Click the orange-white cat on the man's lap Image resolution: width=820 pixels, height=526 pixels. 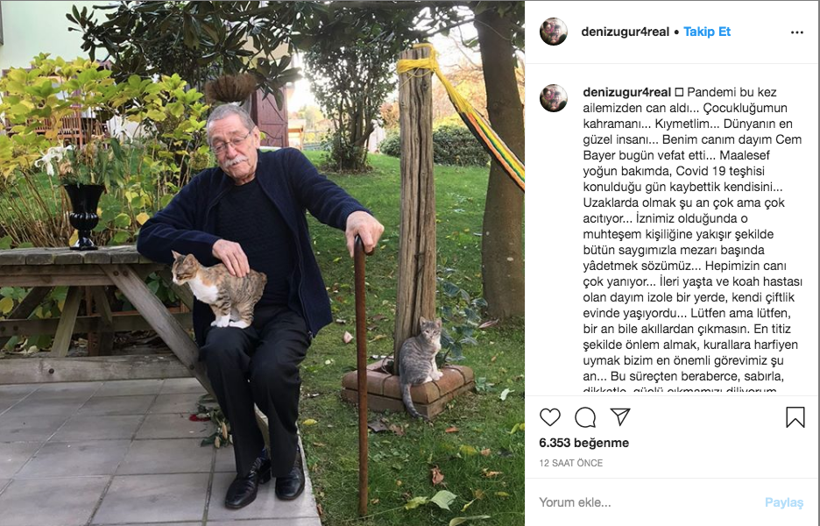tap(219, 290)
